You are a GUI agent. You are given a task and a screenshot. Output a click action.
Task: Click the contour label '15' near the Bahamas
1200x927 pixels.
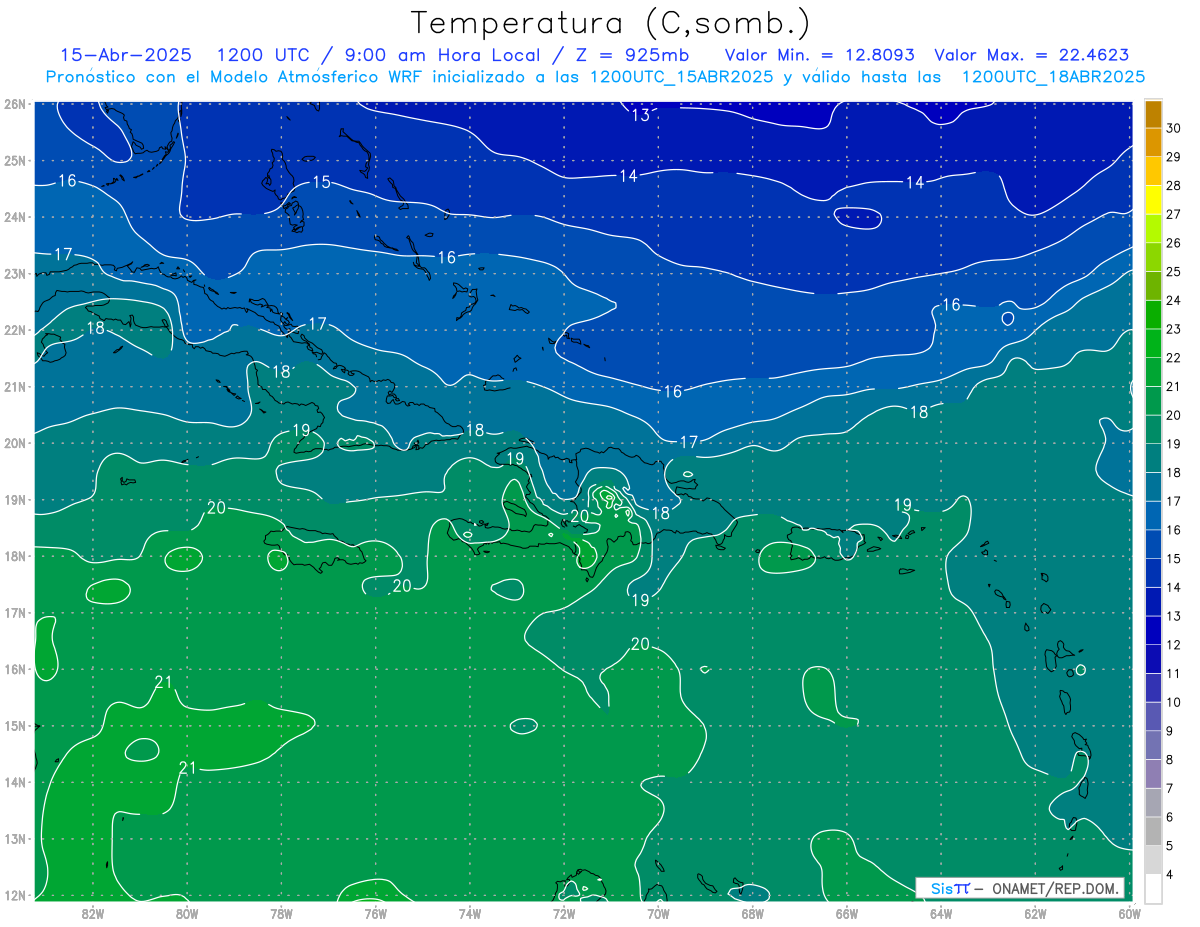tap(321, 182)
